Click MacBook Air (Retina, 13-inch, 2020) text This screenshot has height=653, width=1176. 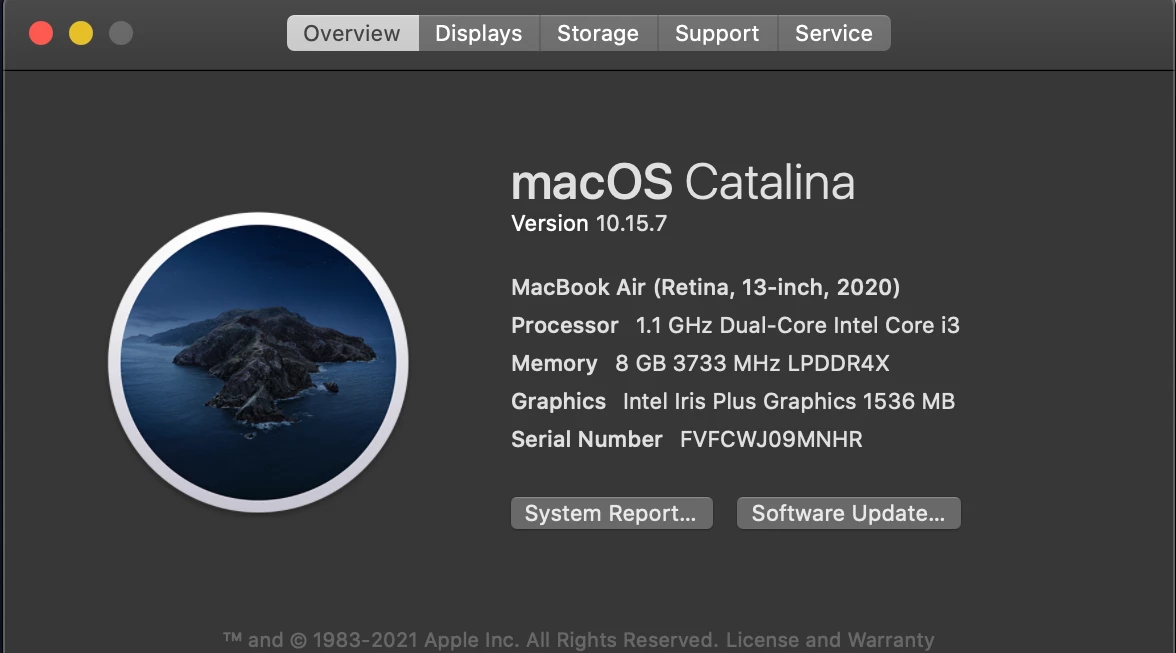tap(705, 287)
